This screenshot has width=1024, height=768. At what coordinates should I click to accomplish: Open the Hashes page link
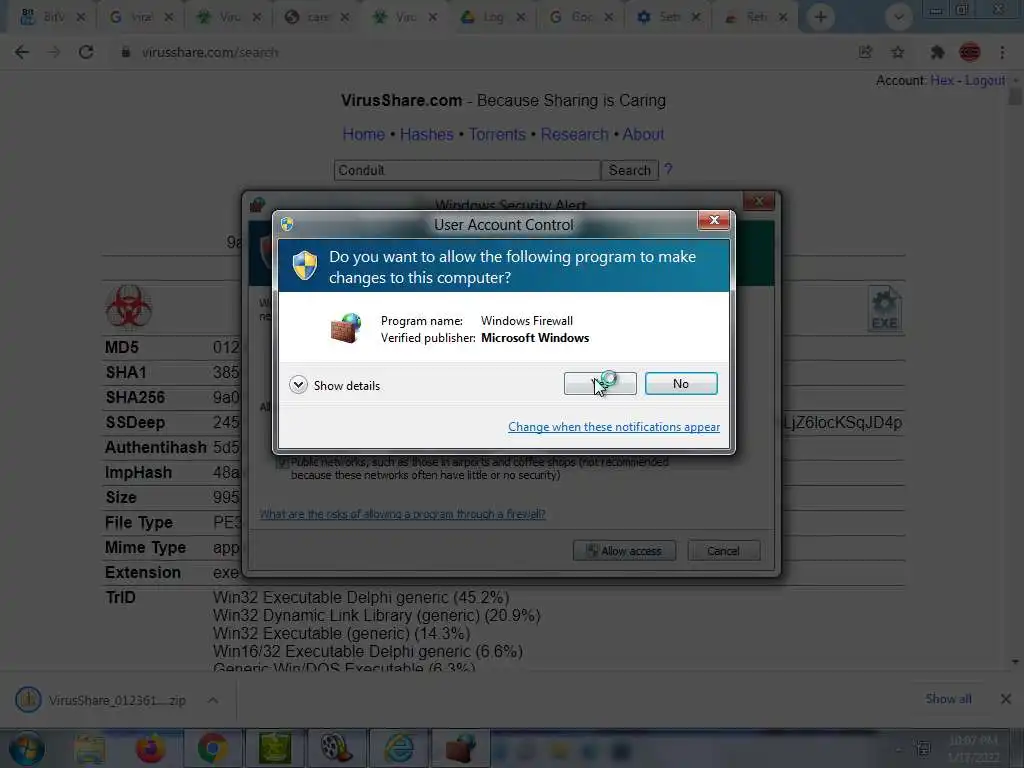(426, 135)
